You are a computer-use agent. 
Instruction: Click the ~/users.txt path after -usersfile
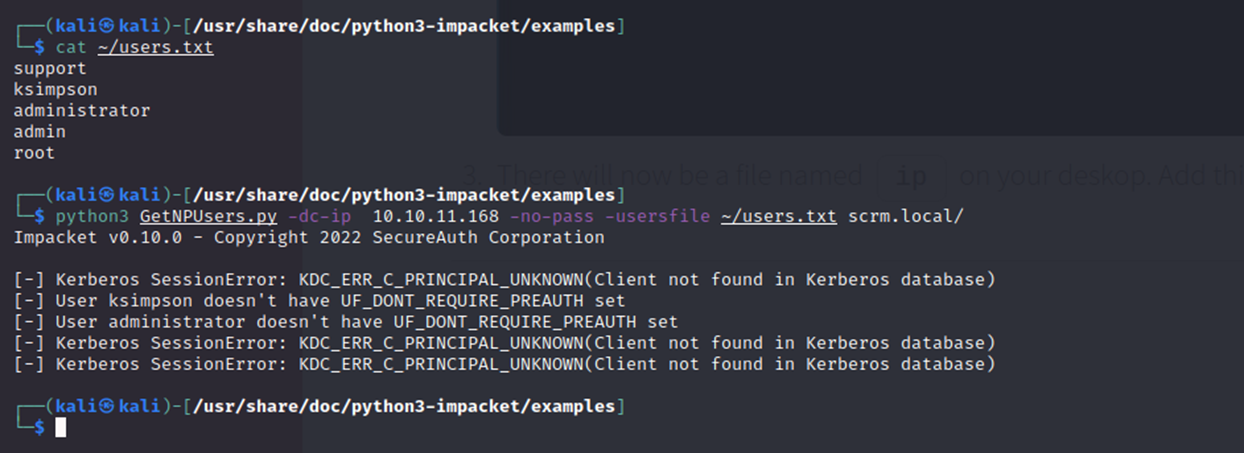pos(779,216)
